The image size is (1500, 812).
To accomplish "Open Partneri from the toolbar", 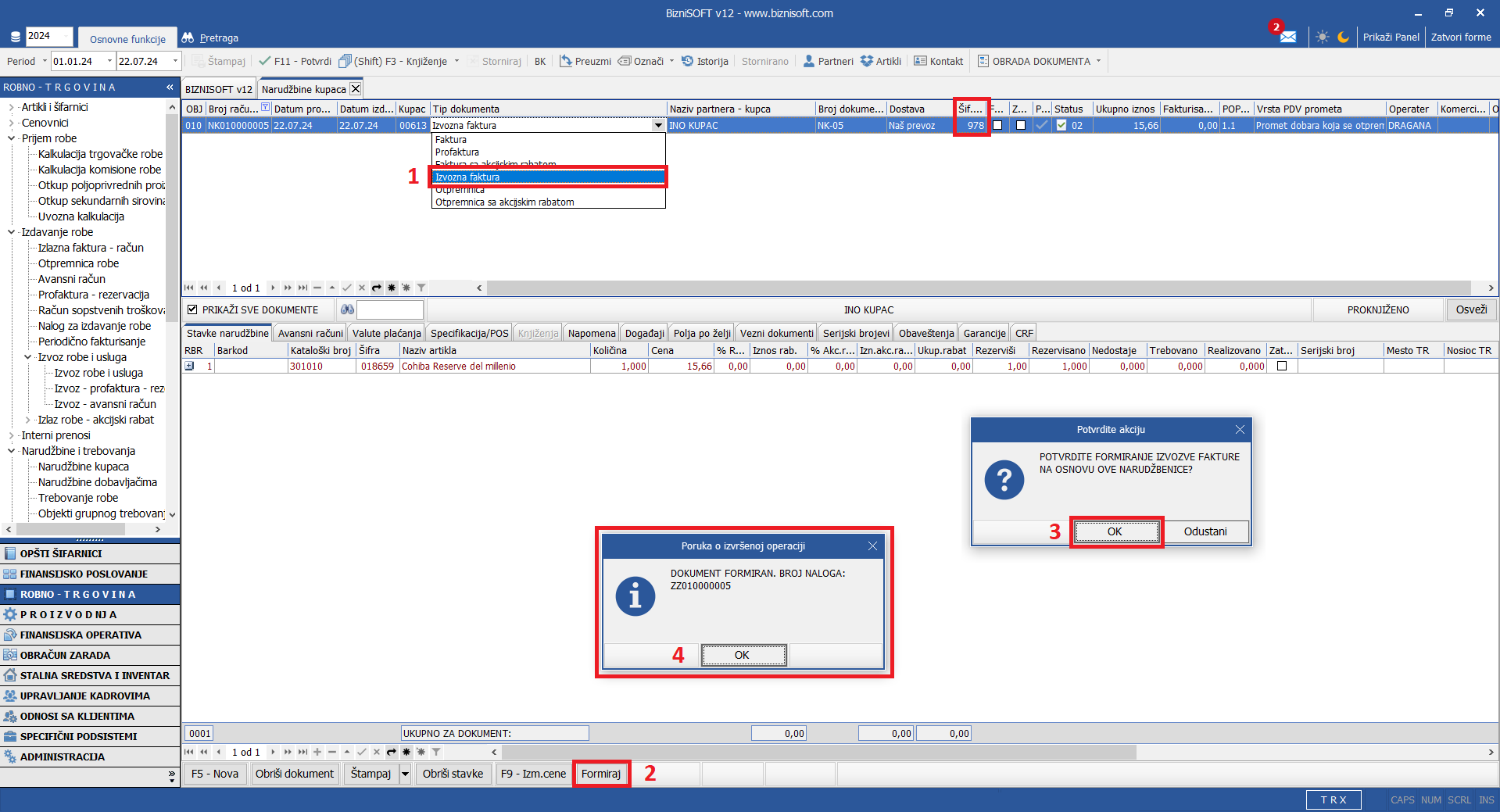I will point(828,61).
